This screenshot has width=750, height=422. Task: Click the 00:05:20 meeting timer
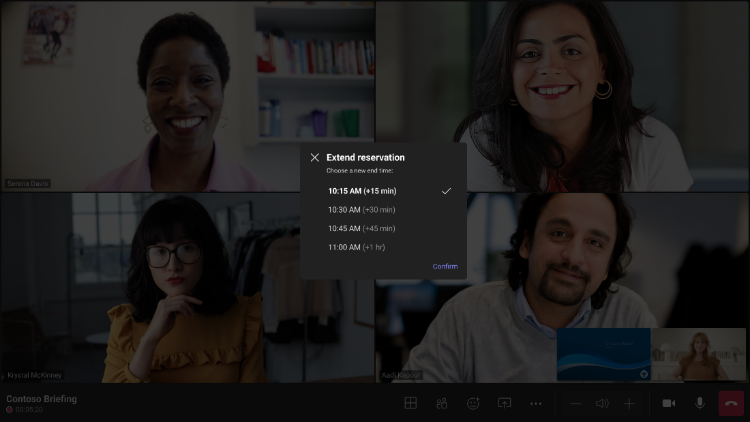click(29, 410)
